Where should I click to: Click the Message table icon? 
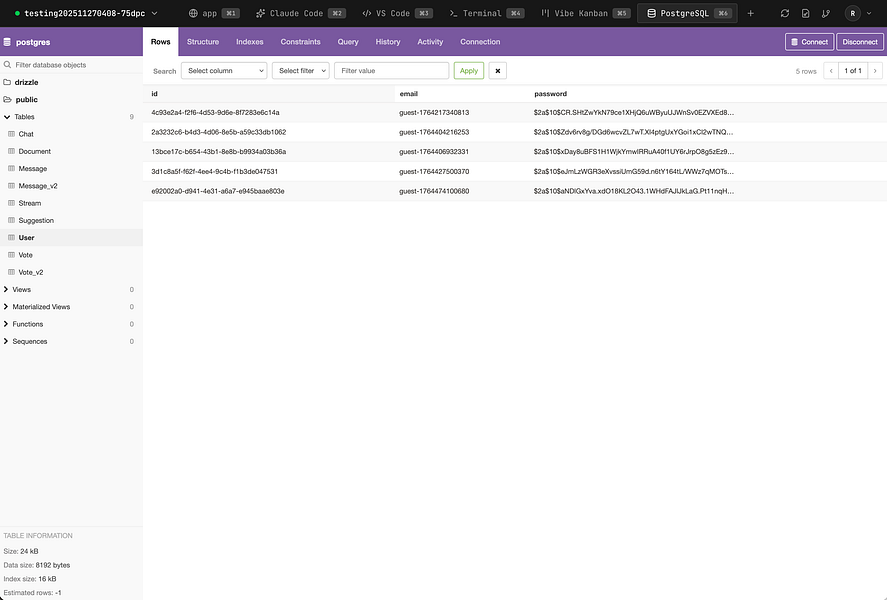pyautogui.click(x=11, y=169)
